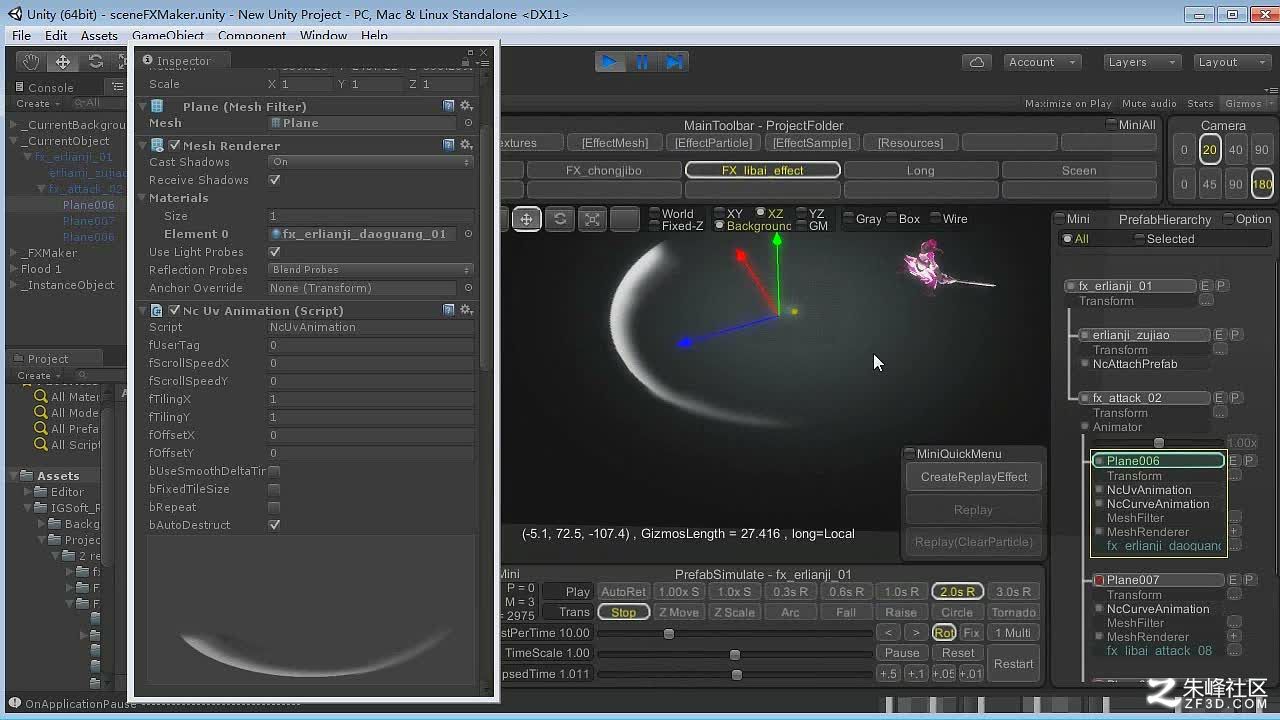Enable bUseSmoothDeltaTime checkbox
Screen dimensions: 1280x720
tap(274, 471)
